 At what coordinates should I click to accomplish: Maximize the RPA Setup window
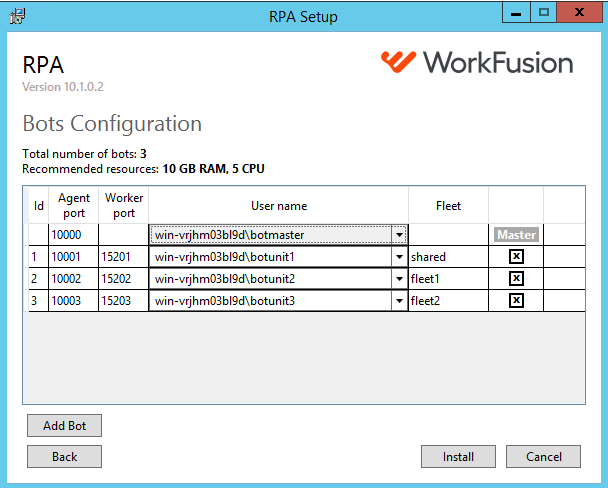pyautogui.click(x=543, y=13)
